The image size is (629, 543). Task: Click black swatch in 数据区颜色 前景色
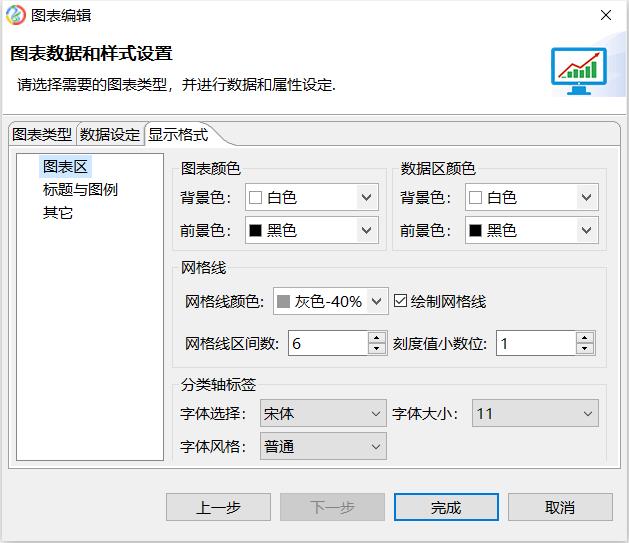[x=475, y=230]
